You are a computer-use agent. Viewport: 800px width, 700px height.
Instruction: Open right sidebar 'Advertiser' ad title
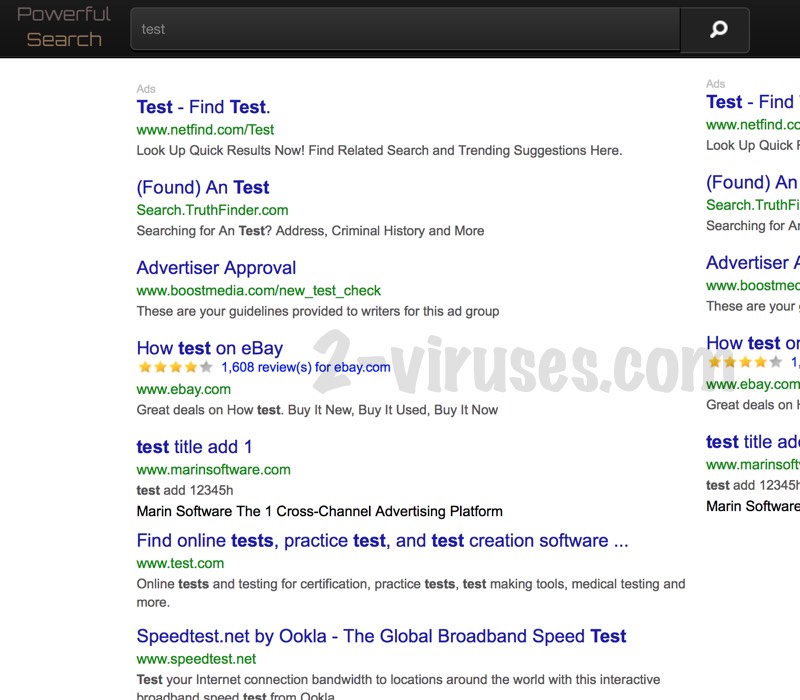point(753,263)
